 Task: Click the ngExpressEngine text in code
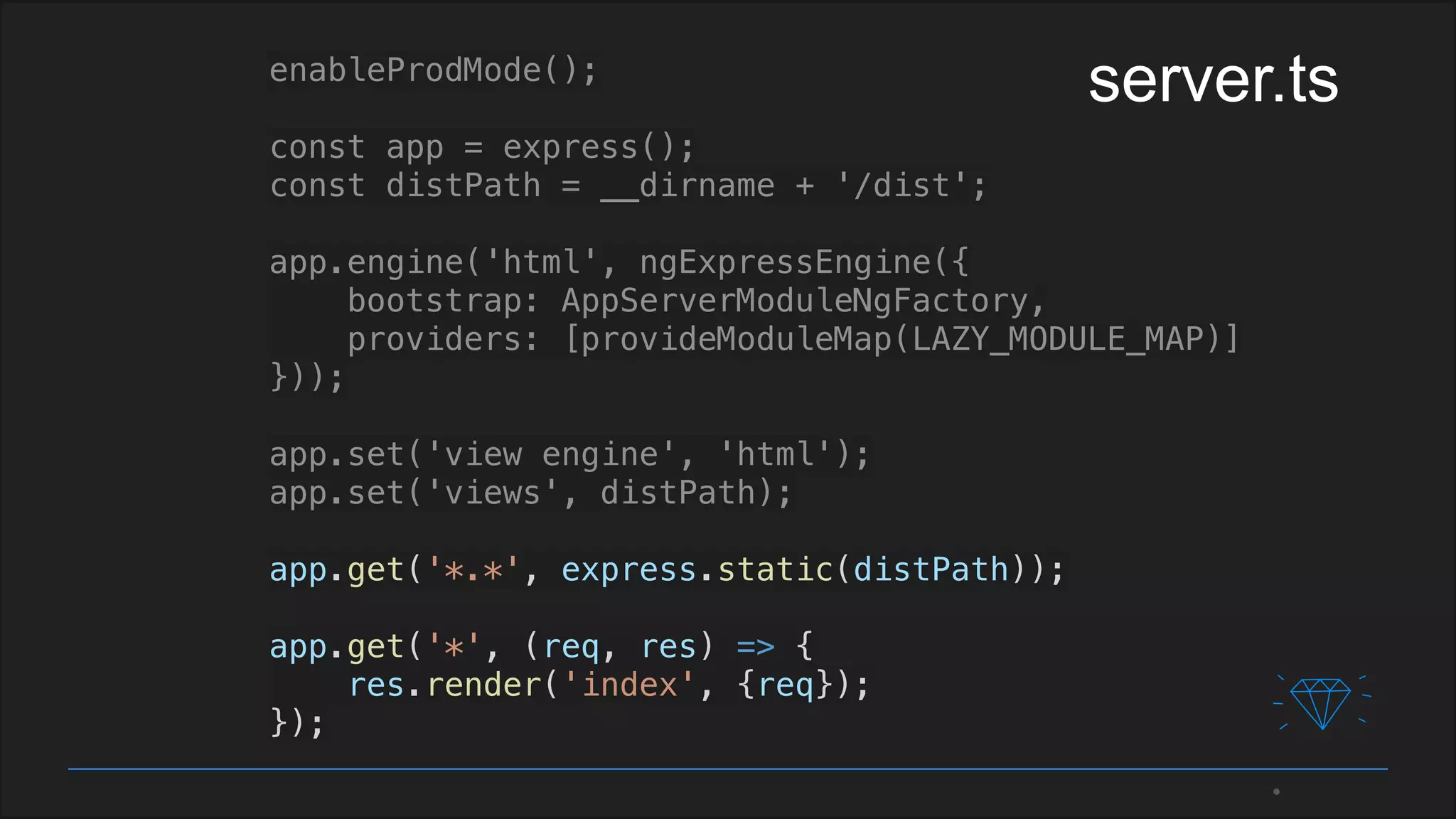[x=784, y=262]
